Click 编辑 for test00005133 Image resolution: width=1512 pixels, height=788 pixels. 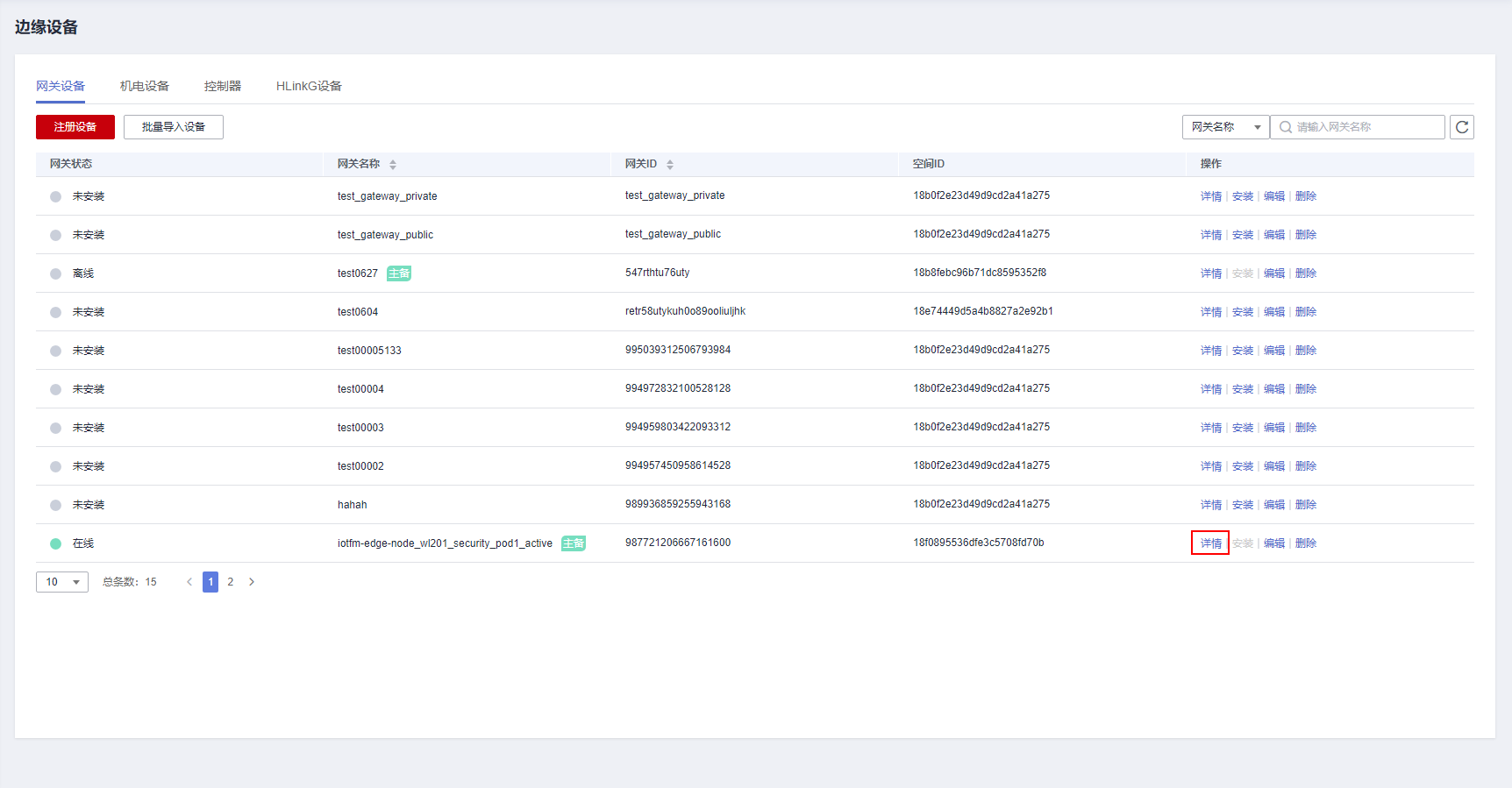click(x=1274, y=351)
